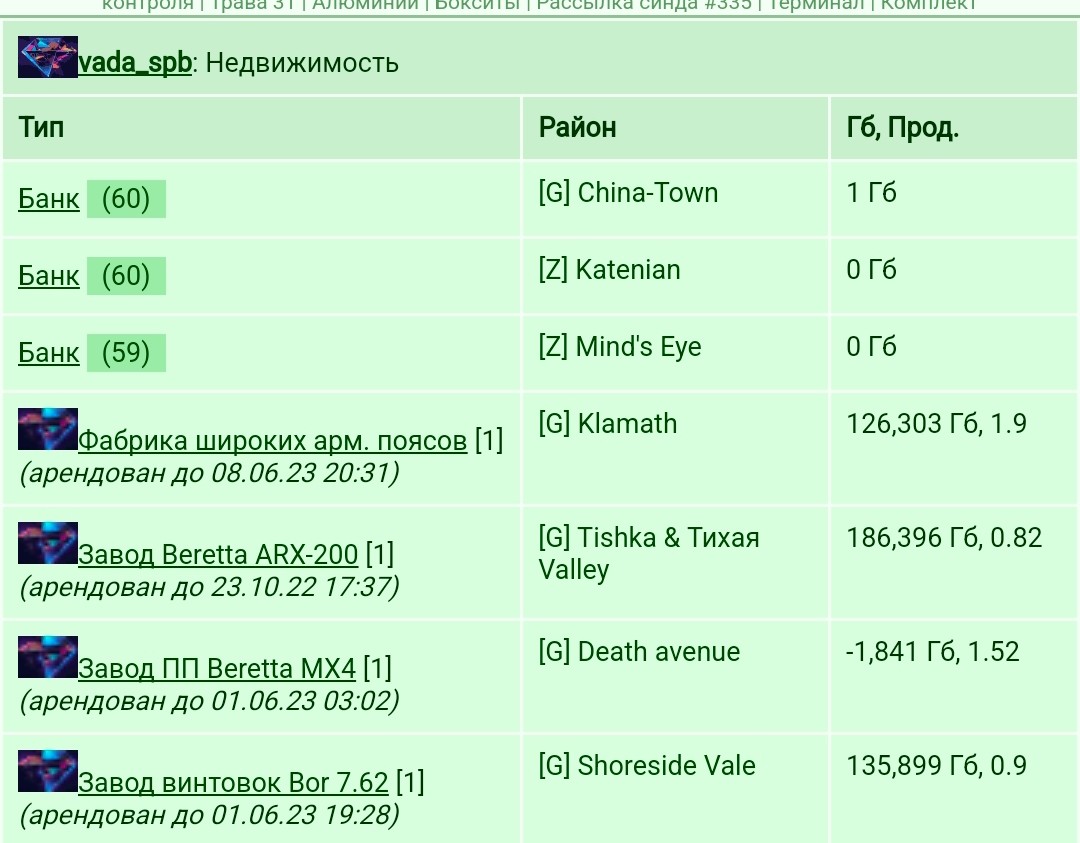The width and height of the screenshot is (1080, 843).
Task: Click the 126,303 Гб, 1.9 value
Action: tap(936, 424)
